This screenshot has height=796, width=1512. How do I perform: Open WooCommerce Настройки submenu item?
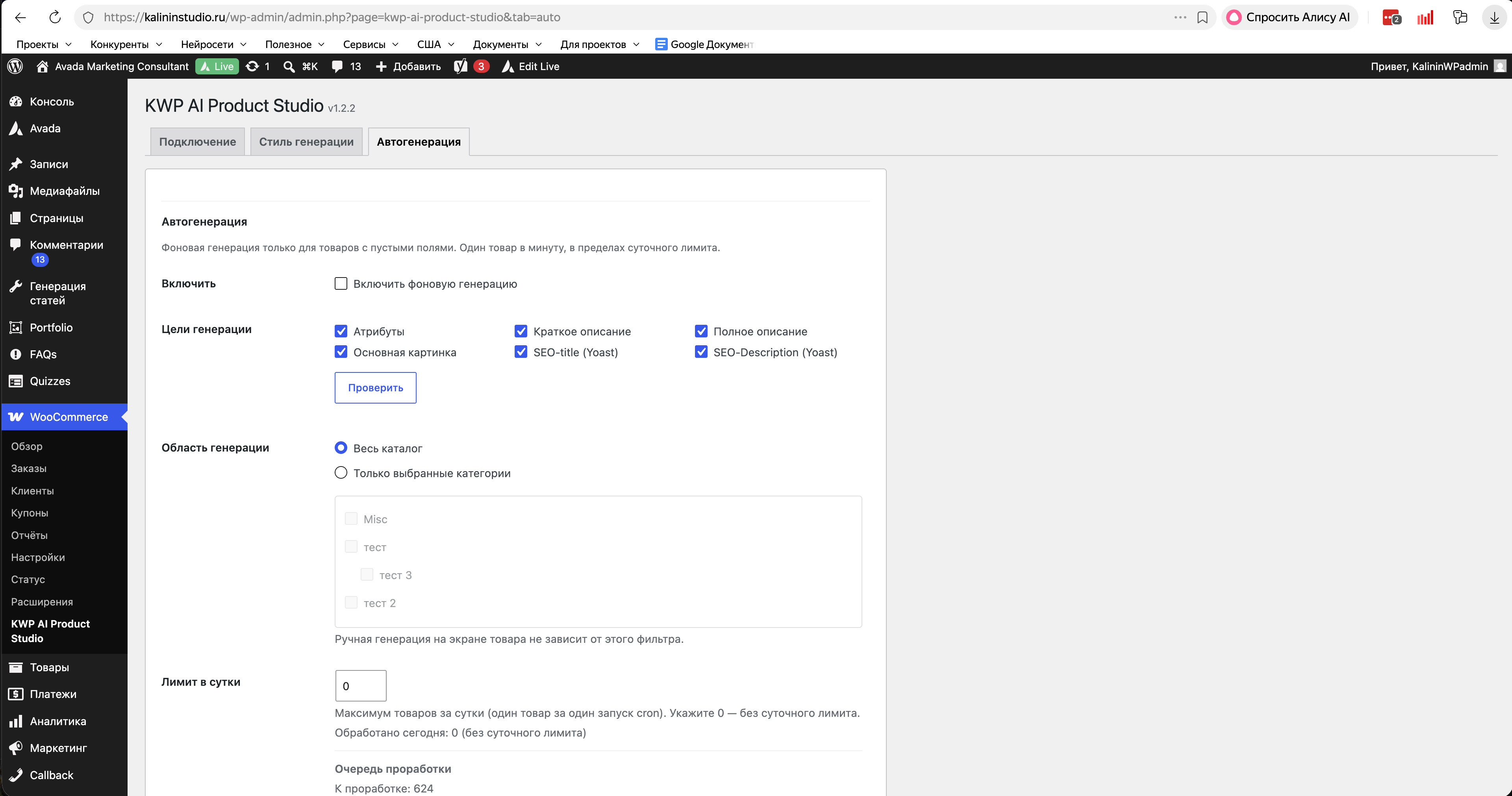pyautogui.click(x=38, y=557)
